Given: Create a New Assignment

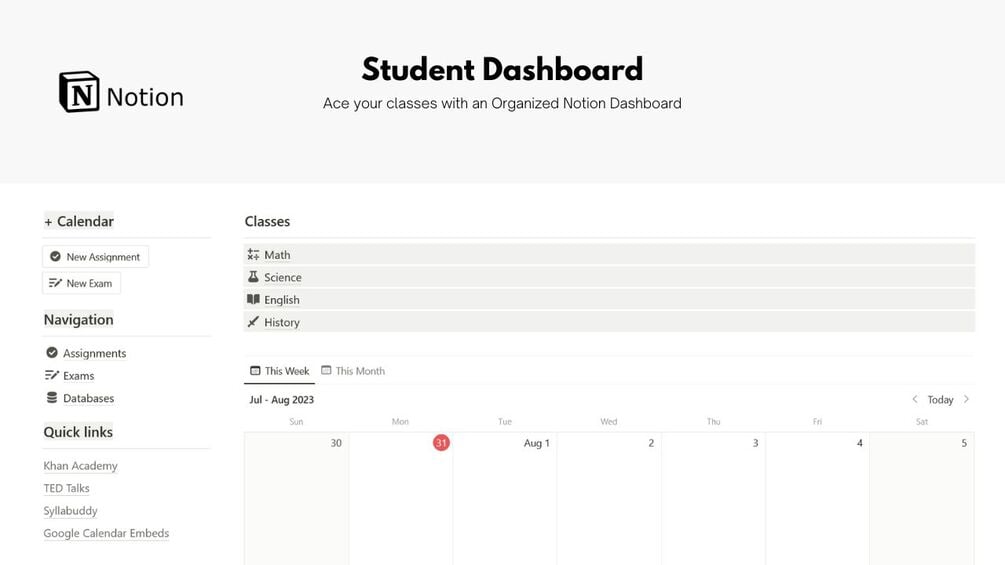Looking at the screenshot, I should 95,257.
